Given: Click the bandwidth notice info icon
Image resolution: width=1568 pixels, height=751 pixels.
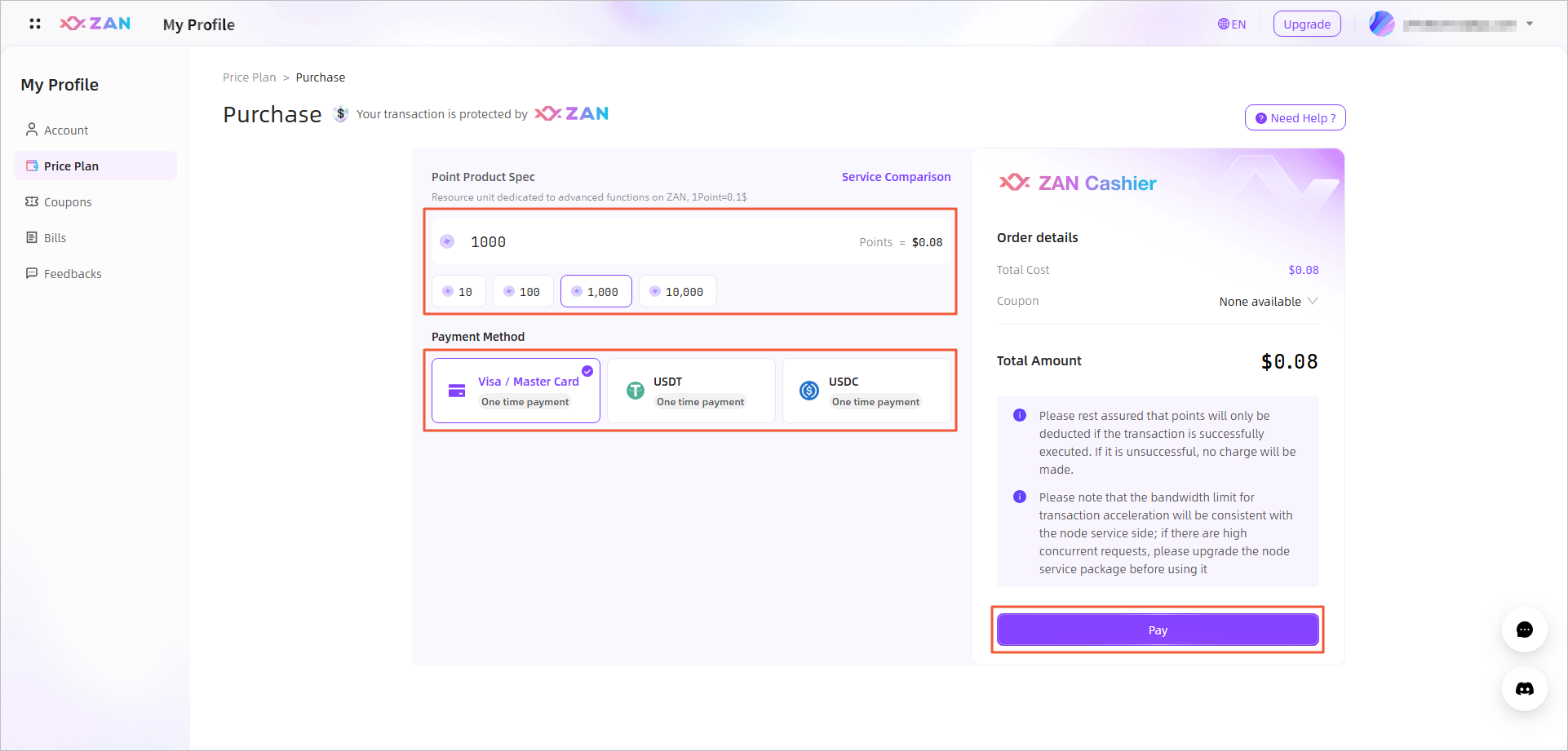Looking at the screenshot, I should [1020, 497].
